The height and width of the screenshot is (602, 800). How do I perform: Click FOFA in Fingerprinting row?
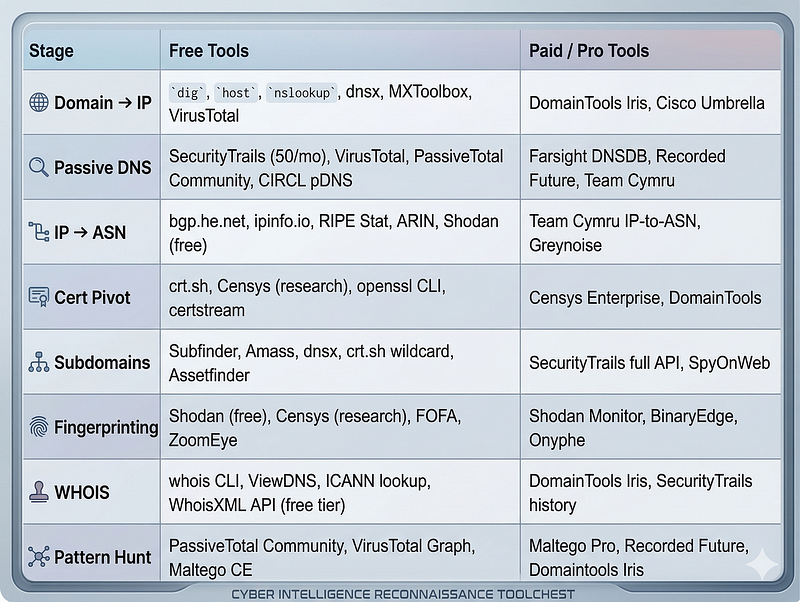[x=437, y=416]
